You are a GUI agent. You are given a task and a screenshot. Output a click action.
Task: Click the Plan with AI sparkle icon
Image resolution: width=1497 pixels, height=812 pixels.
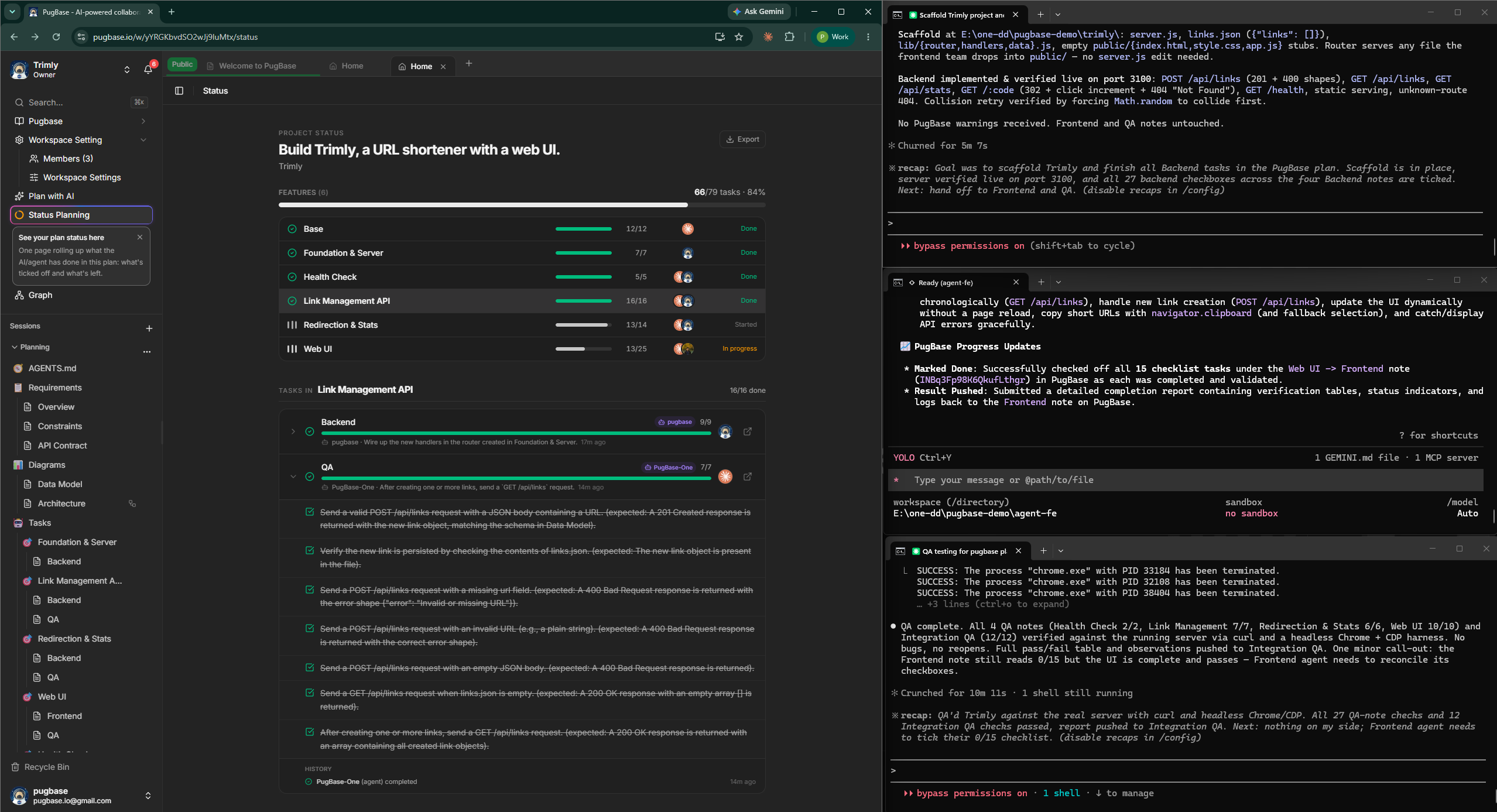[19, 196]
